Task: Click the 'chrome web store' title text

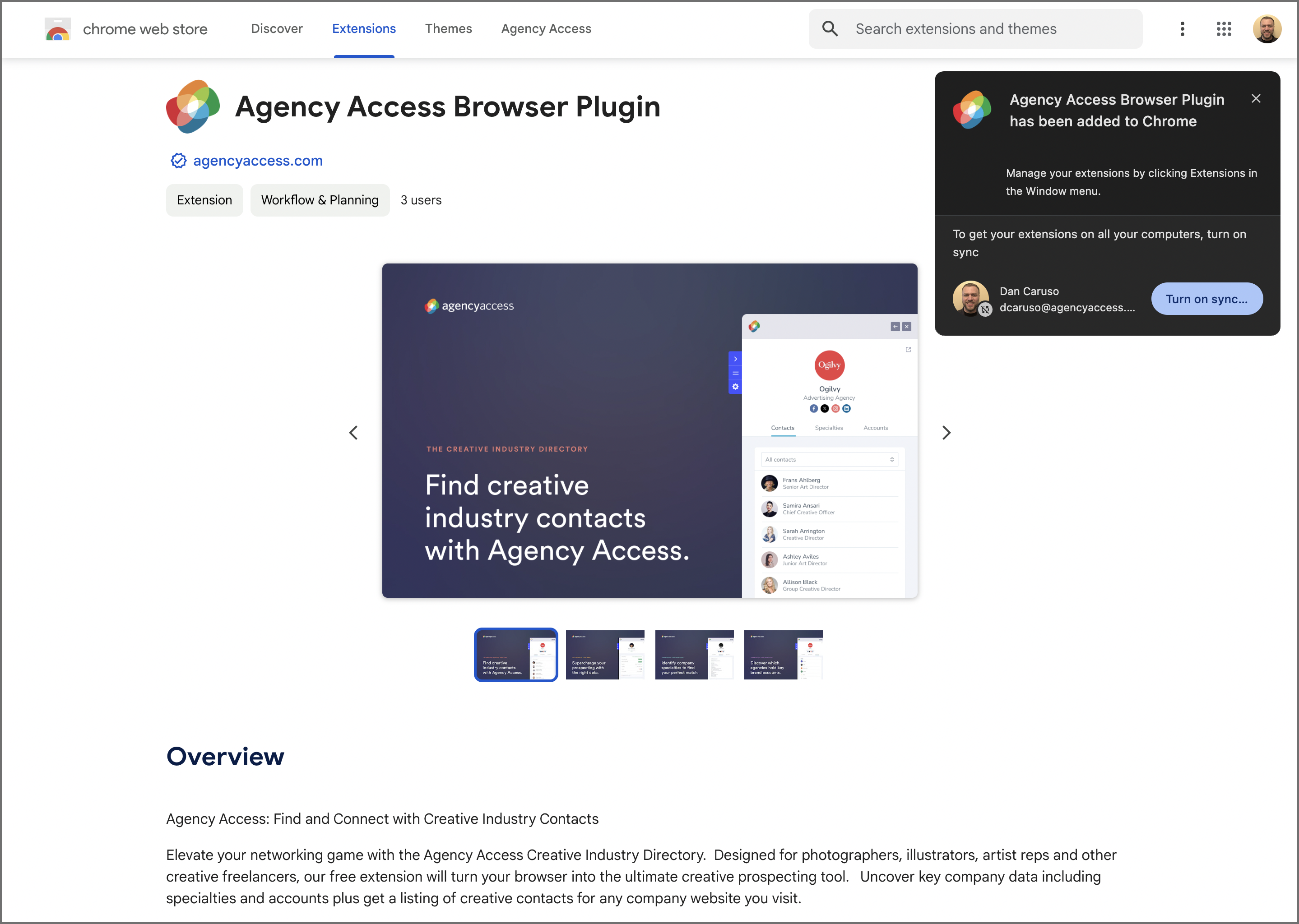Action: tap(145, 29)
